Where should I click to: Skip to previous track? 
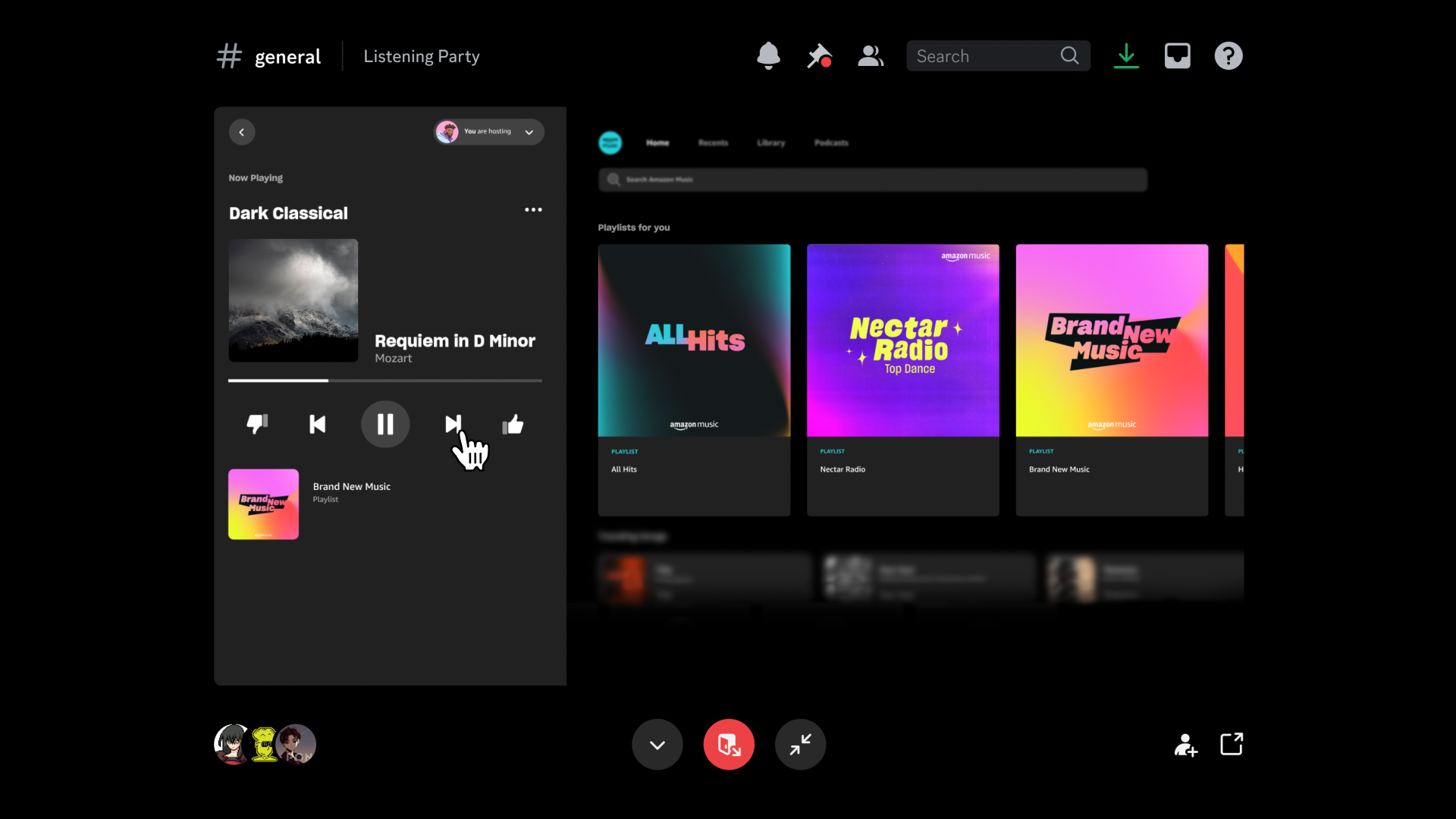318,424
